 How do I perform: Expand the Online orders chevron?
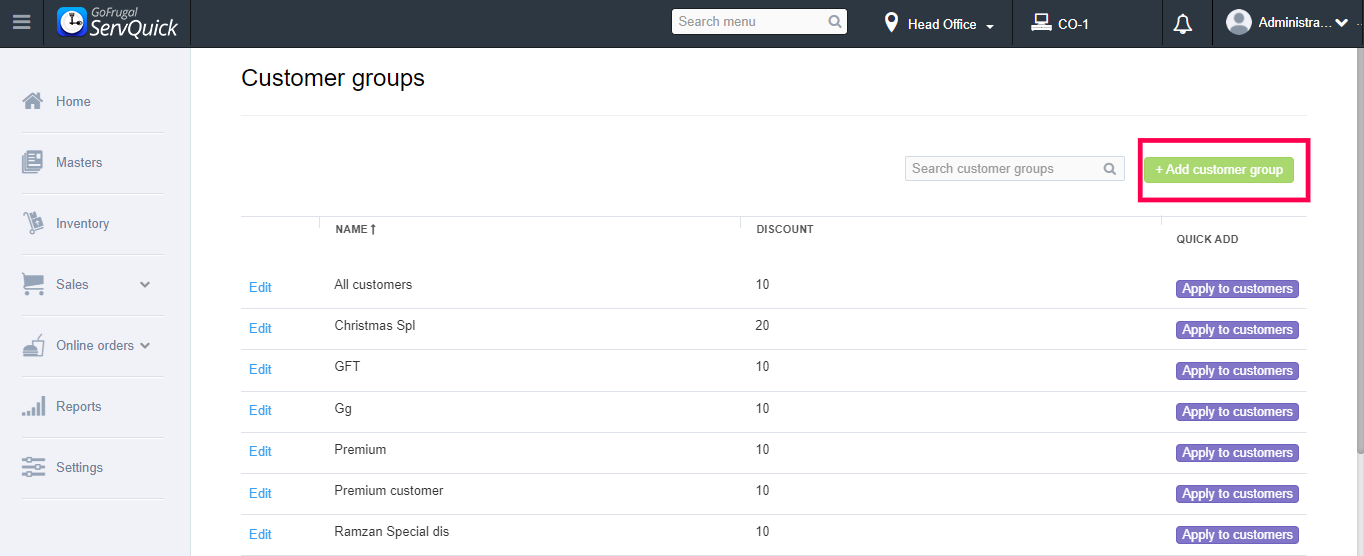point(145,346)
